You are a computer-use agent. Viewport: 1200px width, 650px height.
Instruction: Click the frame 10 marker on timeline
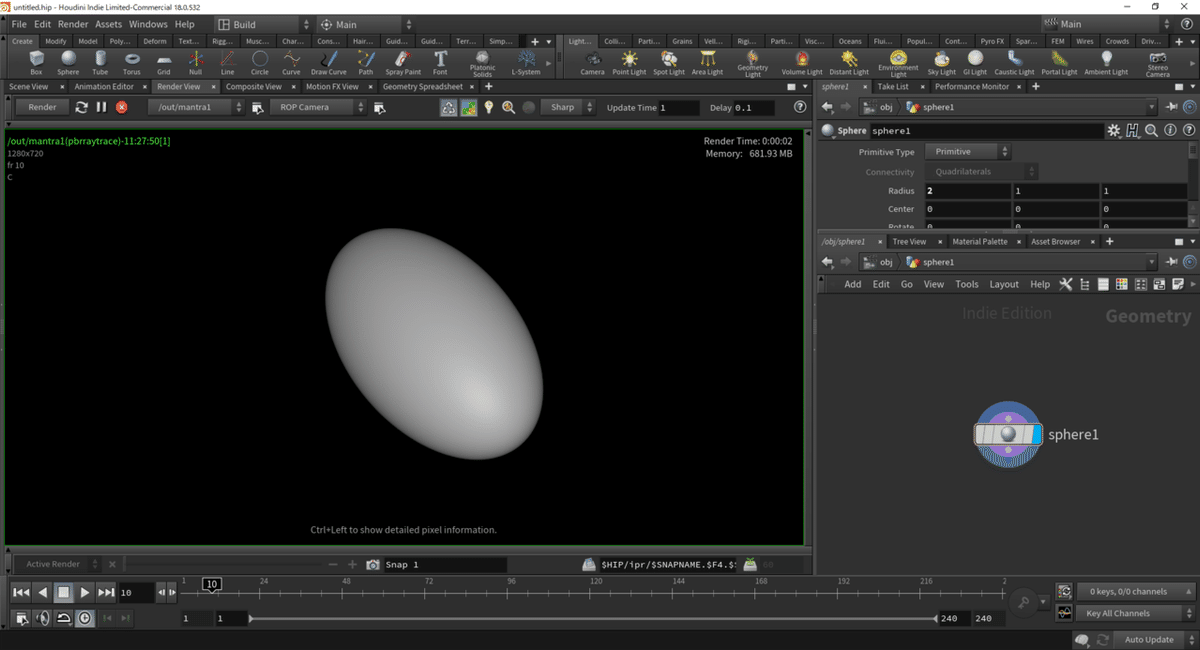point(212,584)
